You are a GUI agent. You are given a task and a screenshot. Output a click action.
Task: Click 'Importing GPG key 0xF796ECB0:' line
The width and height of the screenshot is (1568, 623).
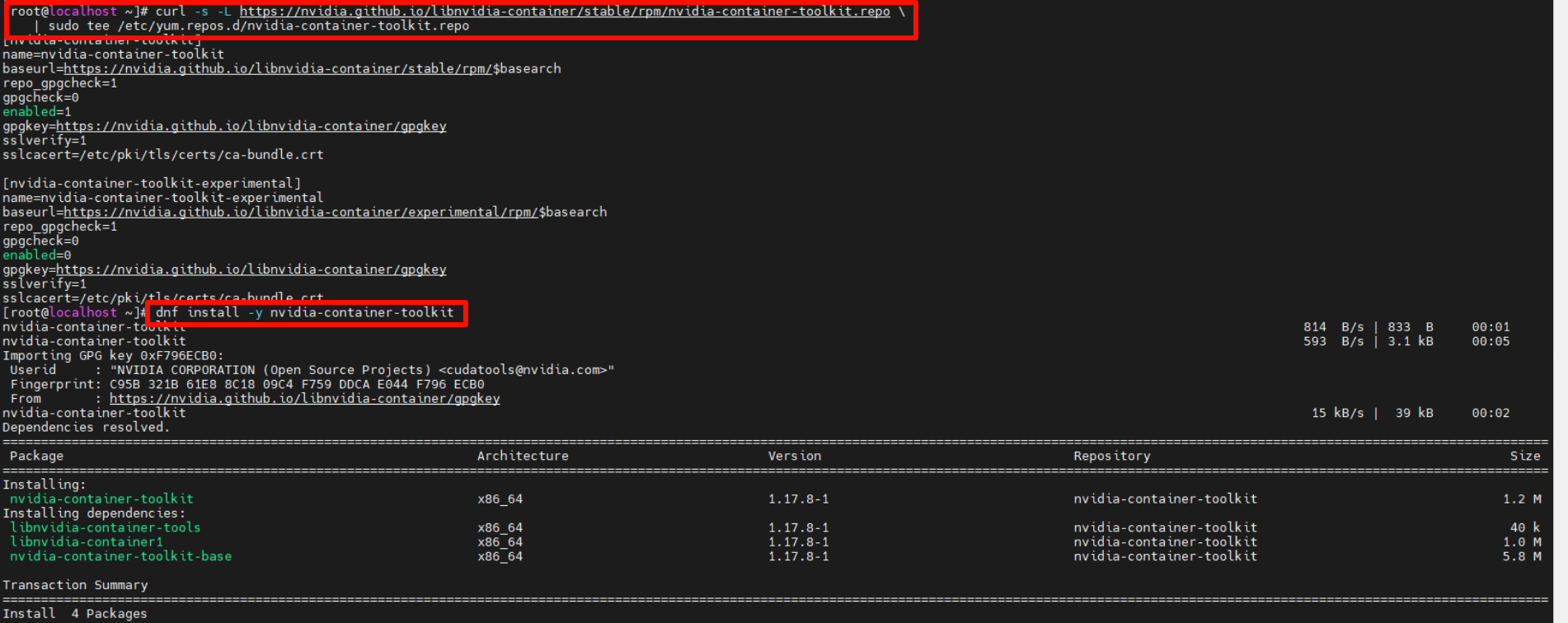113,356
